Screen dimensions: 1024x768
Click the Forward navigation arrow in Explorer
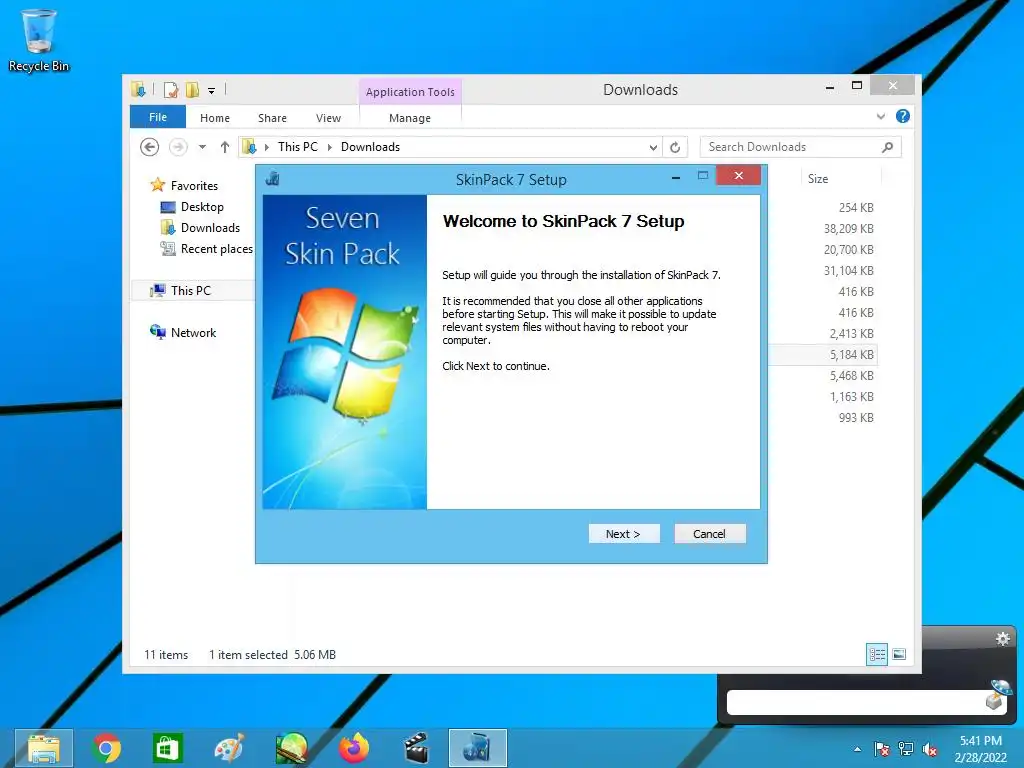[x=178, y=147]
